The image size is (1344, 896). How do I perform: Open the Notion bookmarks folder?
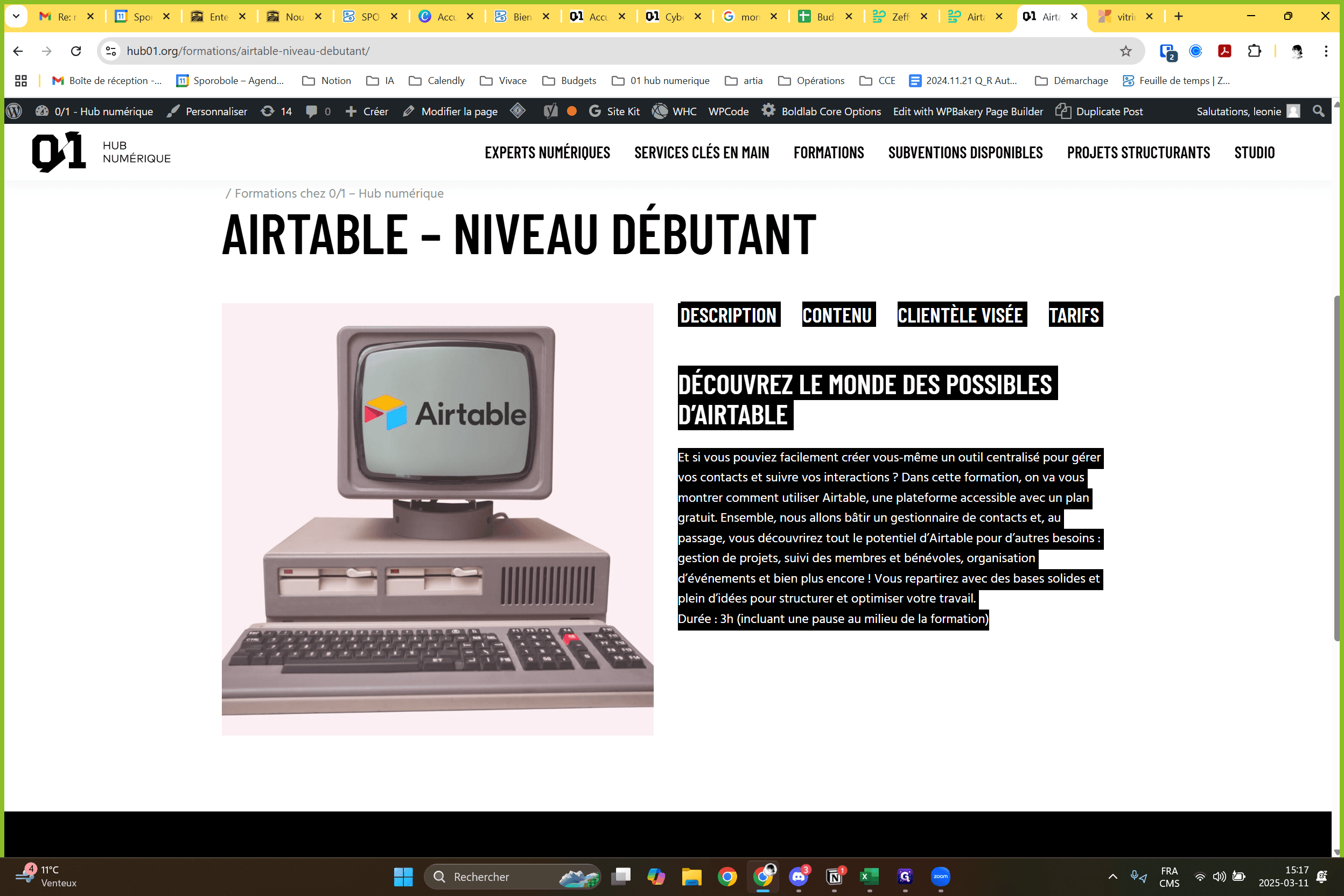tap(326, 81)
